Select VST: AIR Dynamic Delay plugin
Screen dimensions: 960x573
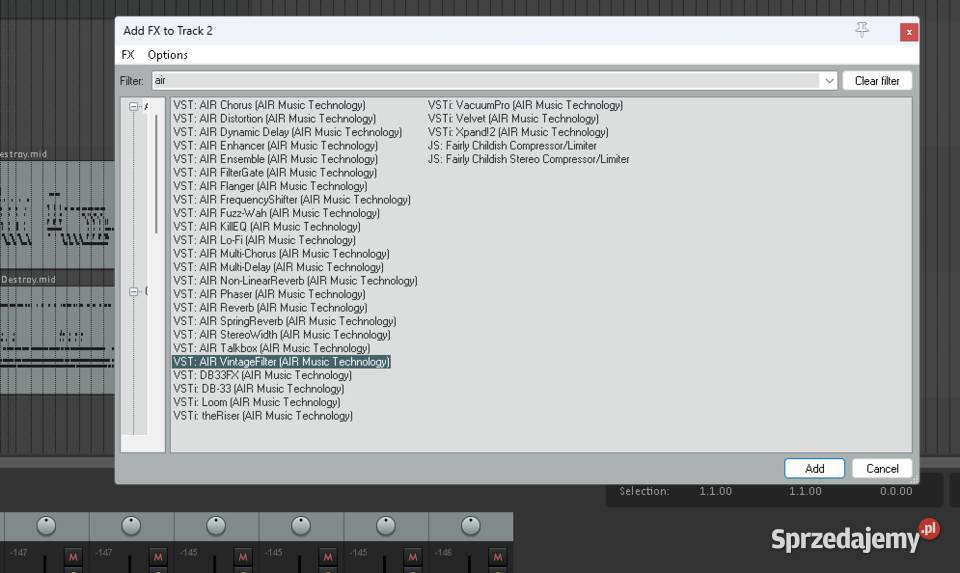[287, 132]
